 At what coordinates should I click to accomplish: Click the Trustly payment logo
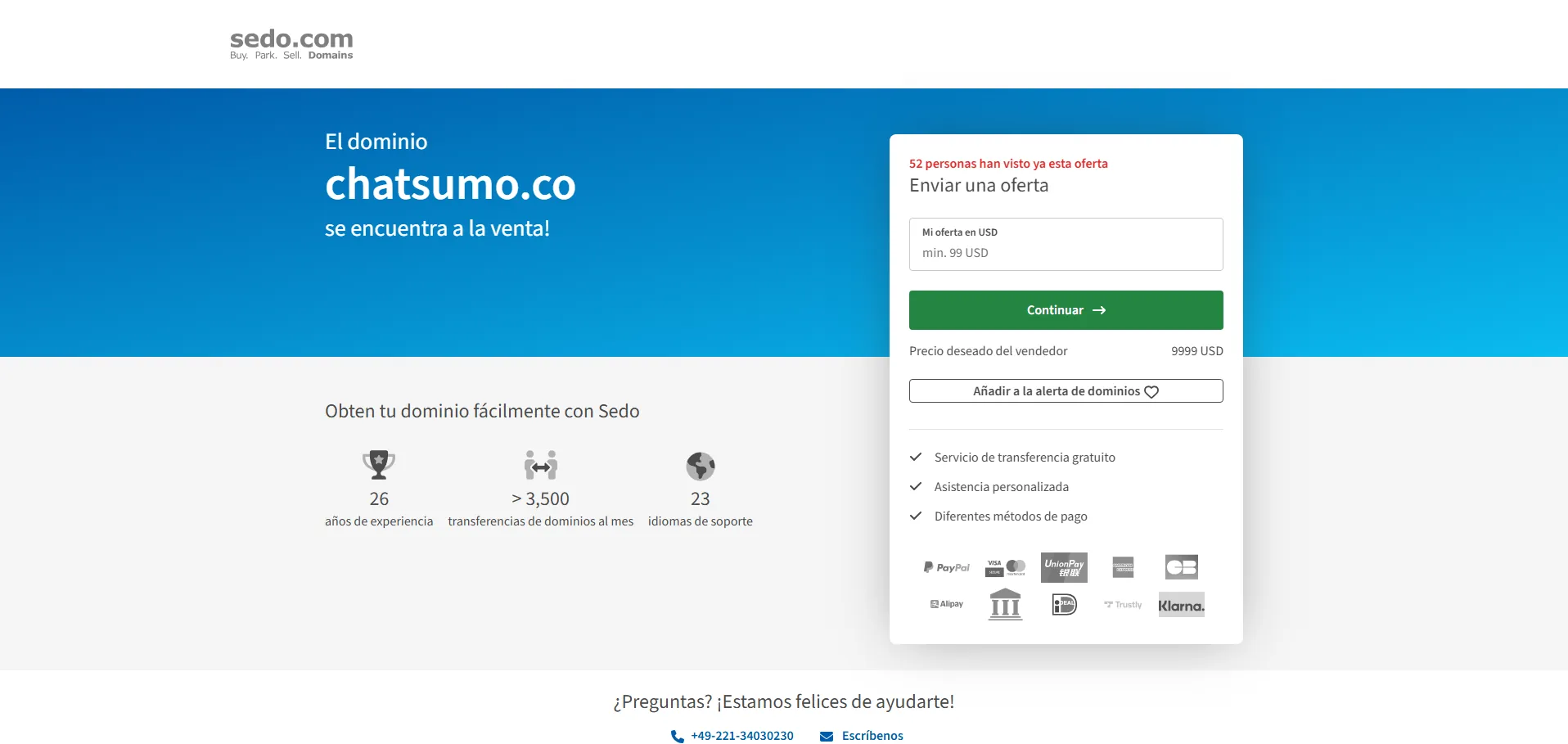point(1123,605)
